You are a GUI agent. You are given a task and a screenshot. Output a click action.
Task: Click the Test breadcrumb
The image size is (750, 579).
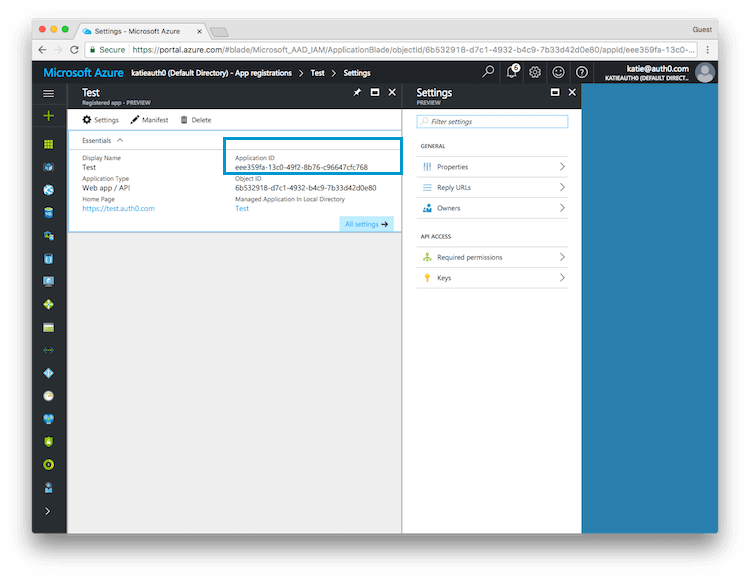pyautogui.click(x=317, y=73)
